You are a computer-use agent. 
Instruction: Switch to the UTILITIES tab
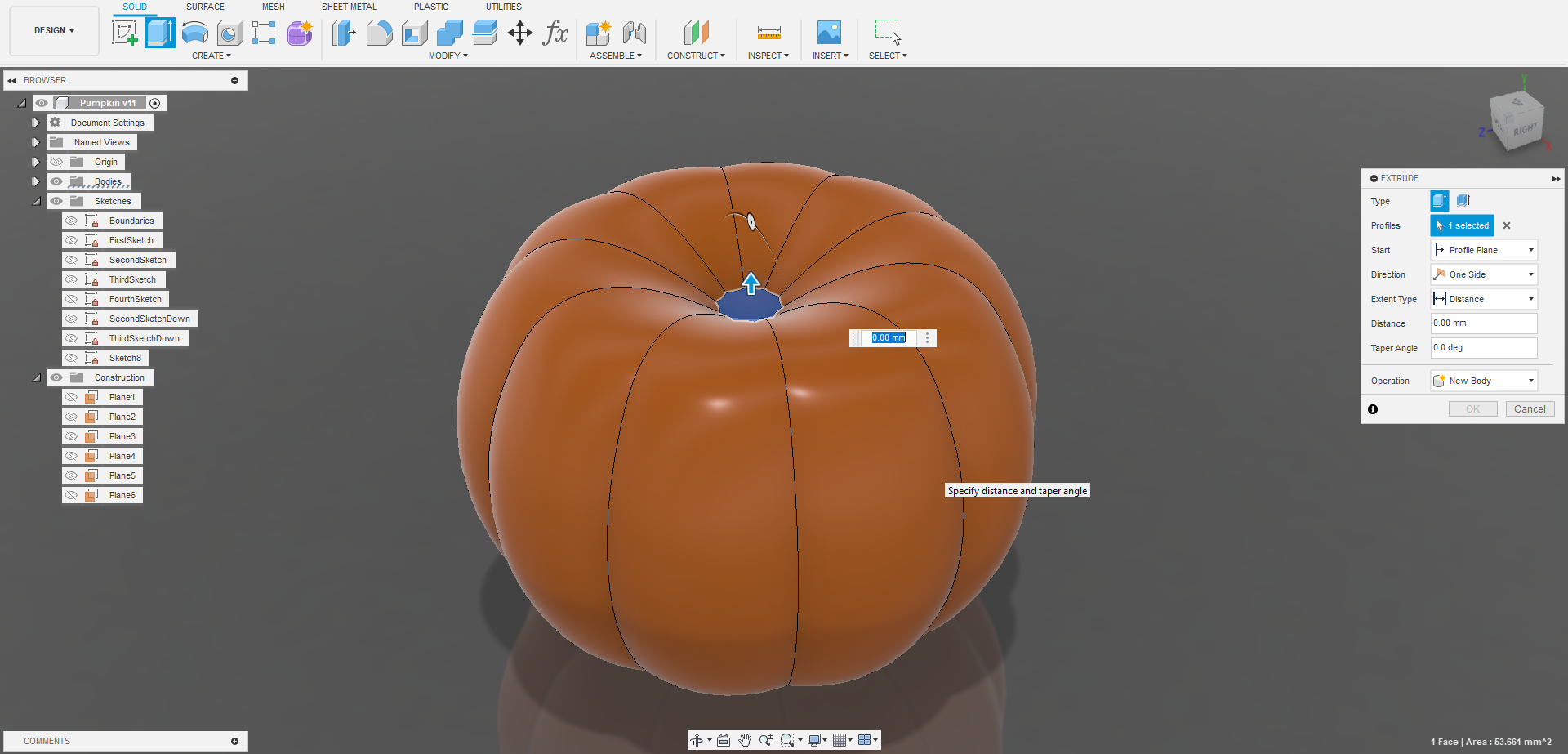pyautogui.click(x=504, y=7)
